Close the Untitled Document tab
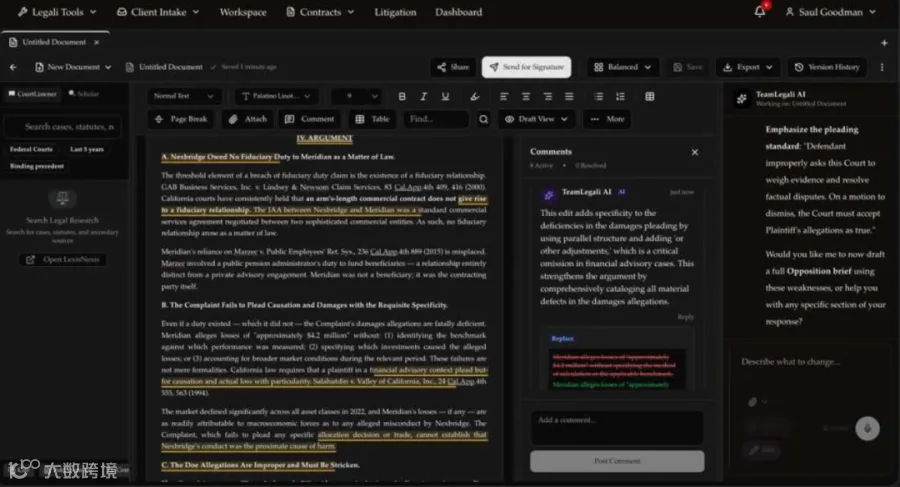Image resolution: width=900 pixels, height=487 pixels. point(96,42)
